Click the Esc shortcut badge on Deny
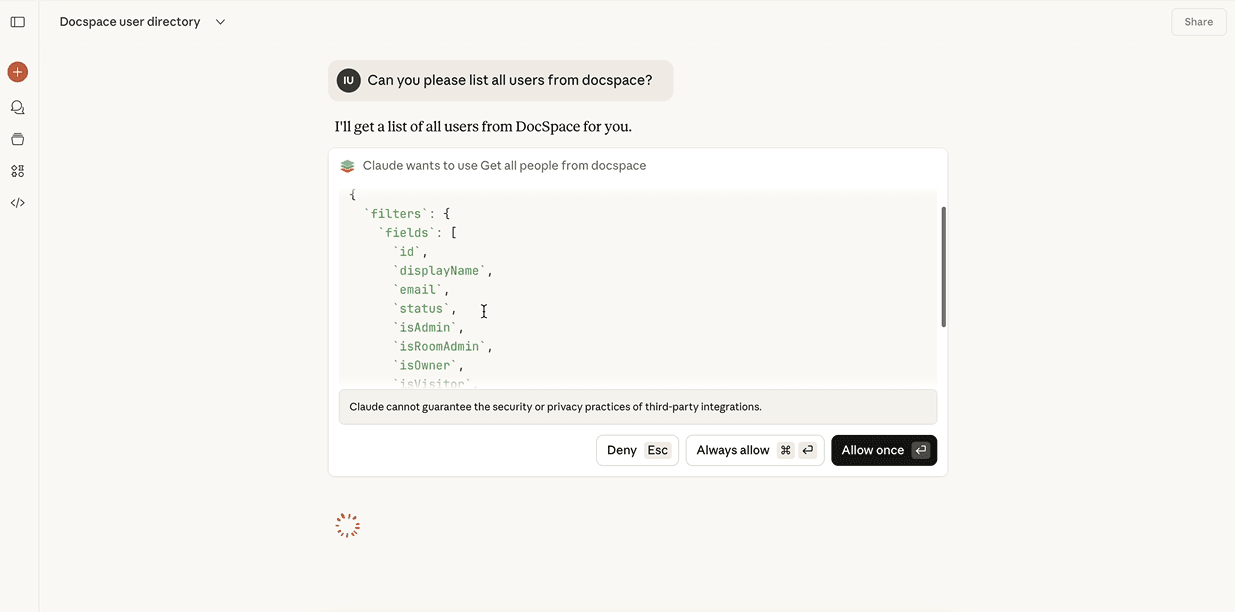1235x612 pixels. [657, 450]
